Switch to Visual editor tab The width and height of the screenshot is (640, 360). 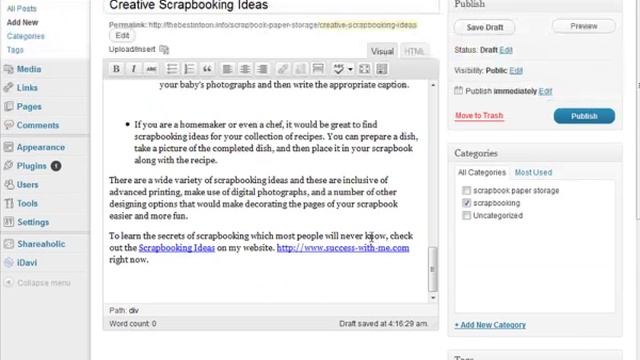[x=382, y=51]
